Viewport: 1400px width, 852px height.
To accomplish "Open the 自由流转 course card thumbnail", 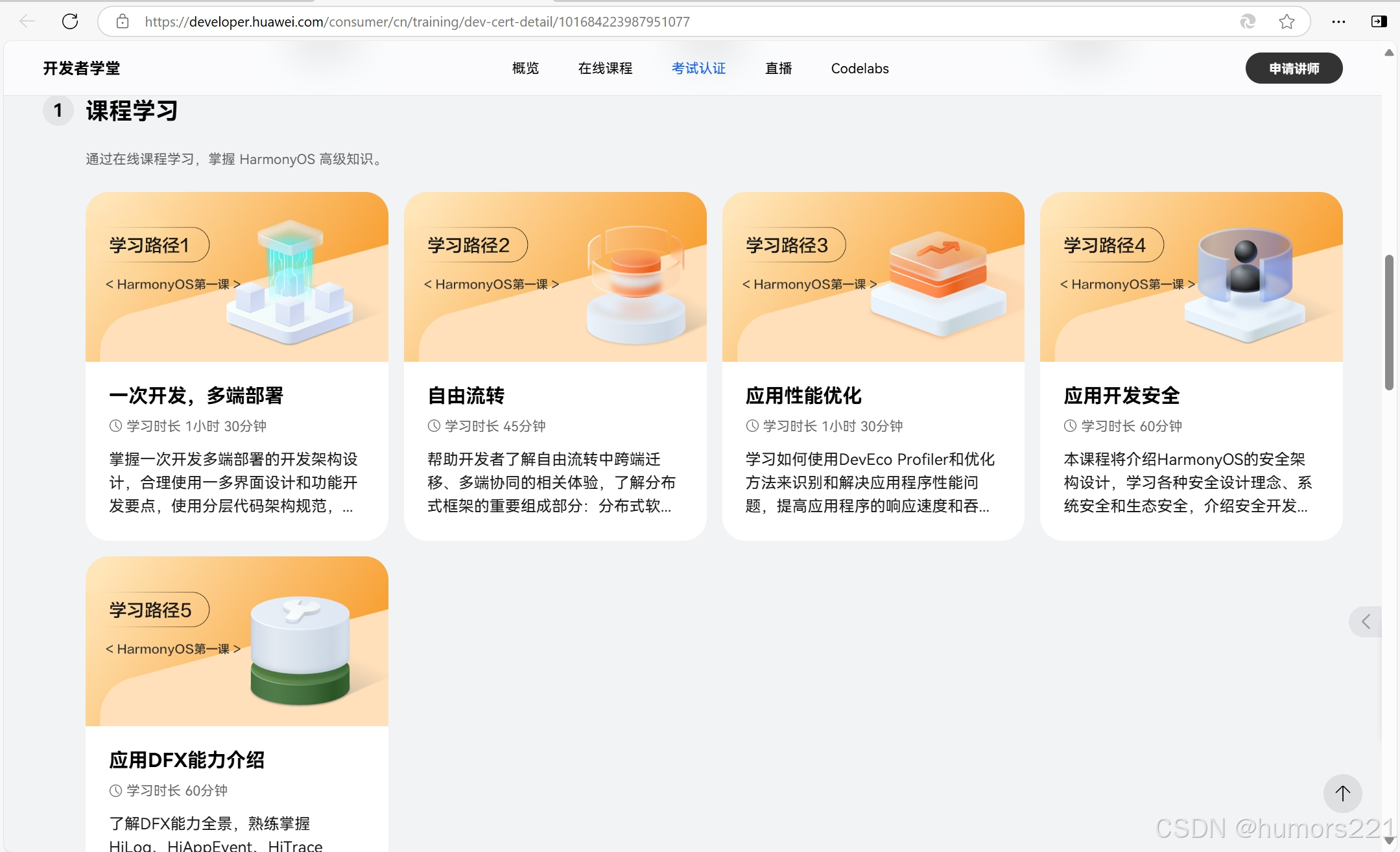I will click(x=555, y=277).
